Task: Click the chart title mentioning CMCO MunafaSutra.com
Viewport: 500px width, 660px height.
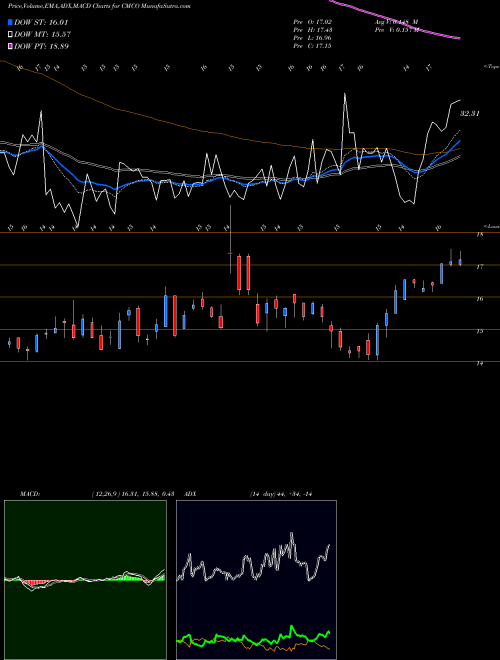Action: pos(99,7)
